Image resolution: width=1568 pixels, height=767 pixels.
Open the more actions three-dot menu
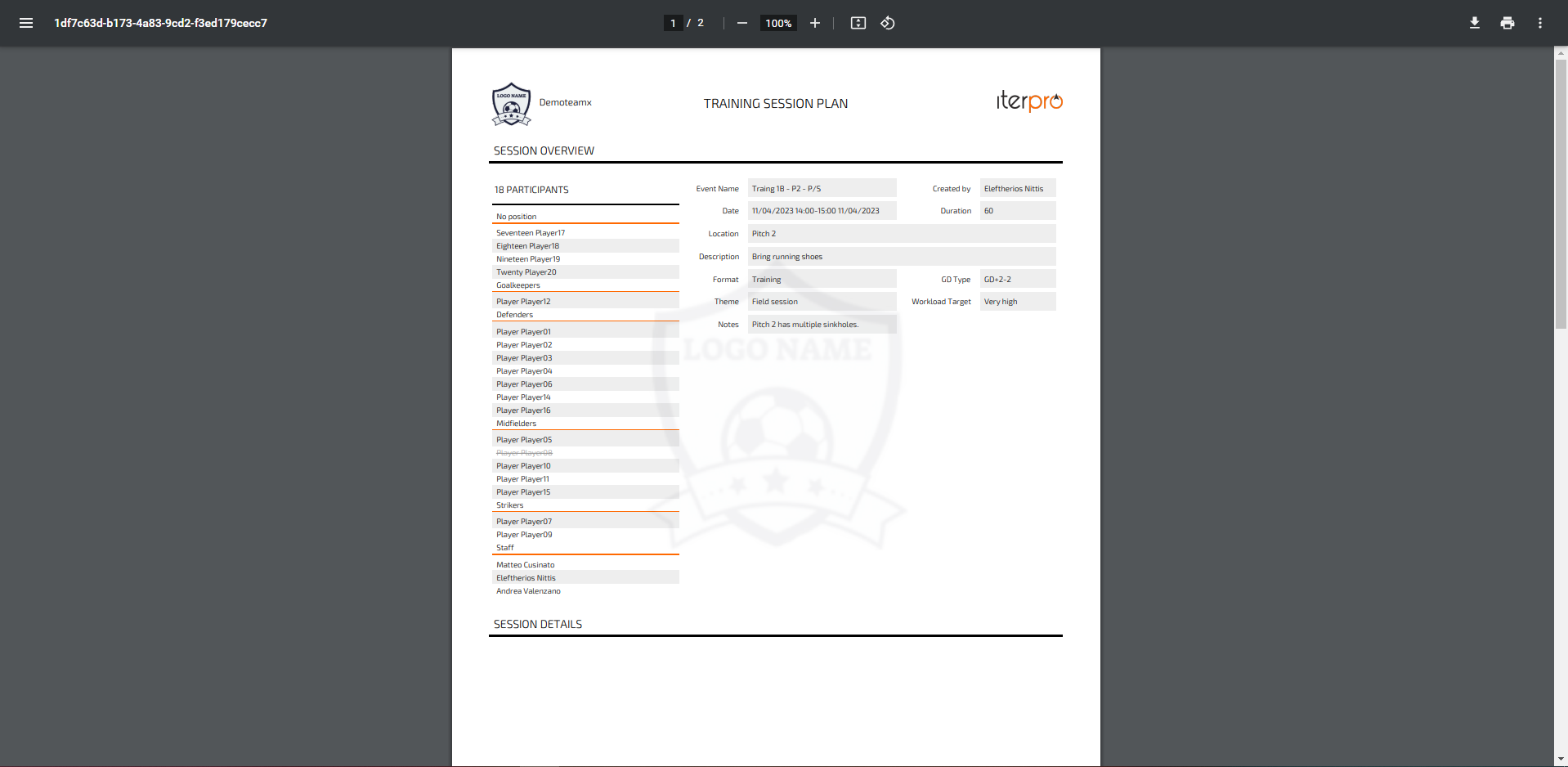(1539, 23)
